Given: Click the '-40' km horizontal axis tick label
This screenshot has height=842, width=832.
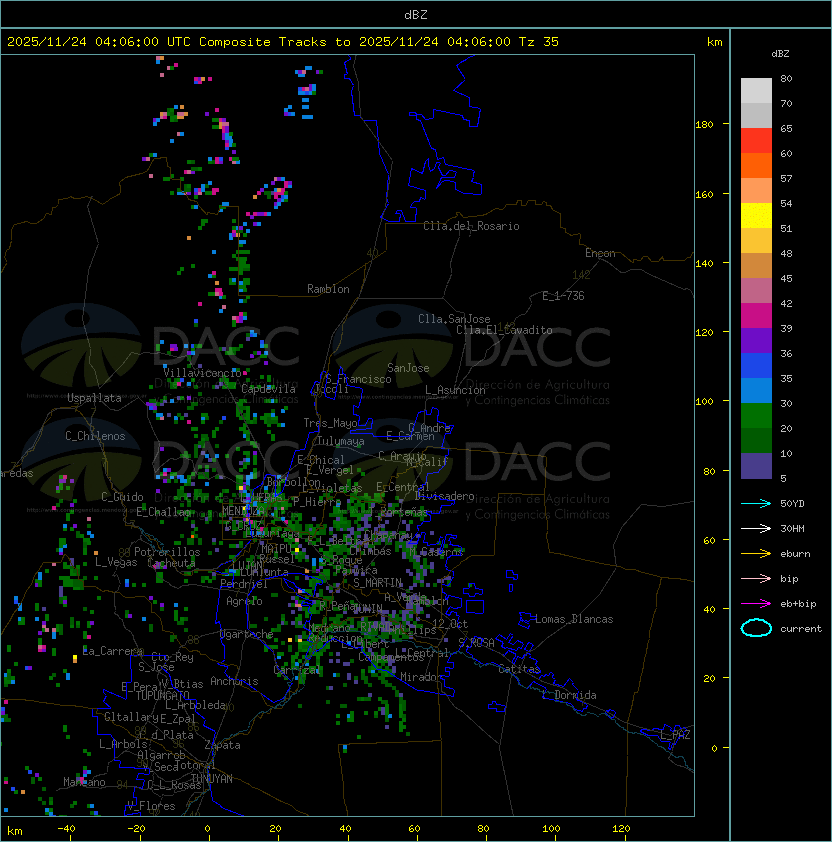Looking at the screenshot, I should pyautogui.click(x=66, y=829).
